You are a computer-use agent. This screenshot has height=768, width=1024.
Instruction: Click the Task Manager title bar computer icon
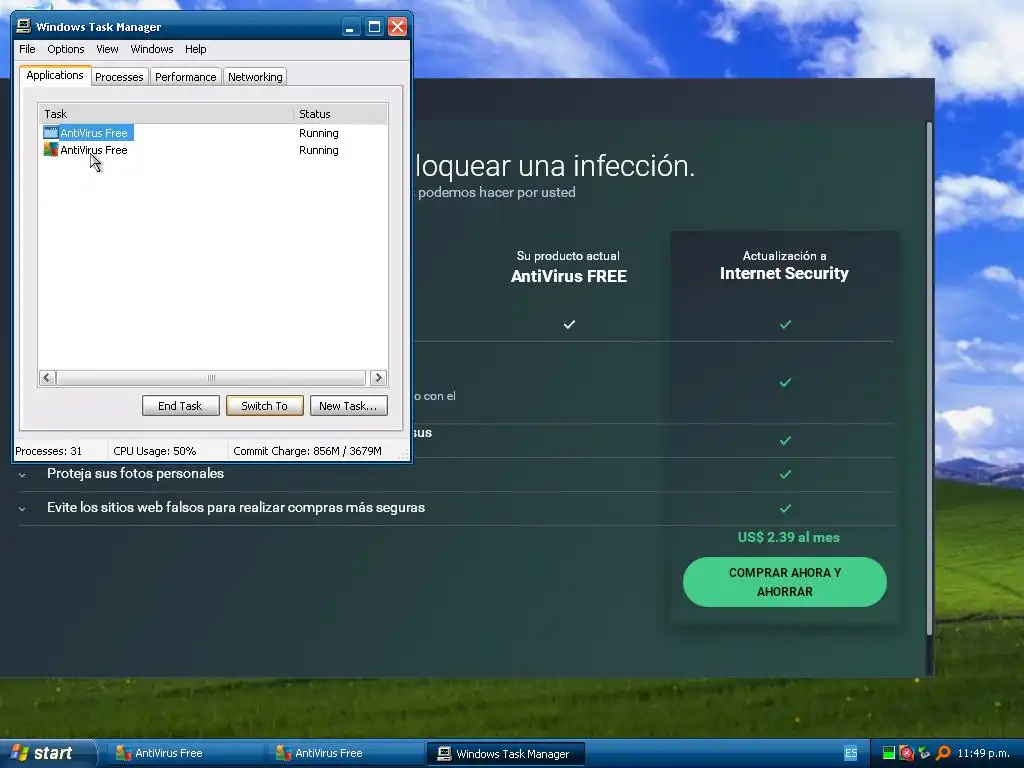[24, 26]
